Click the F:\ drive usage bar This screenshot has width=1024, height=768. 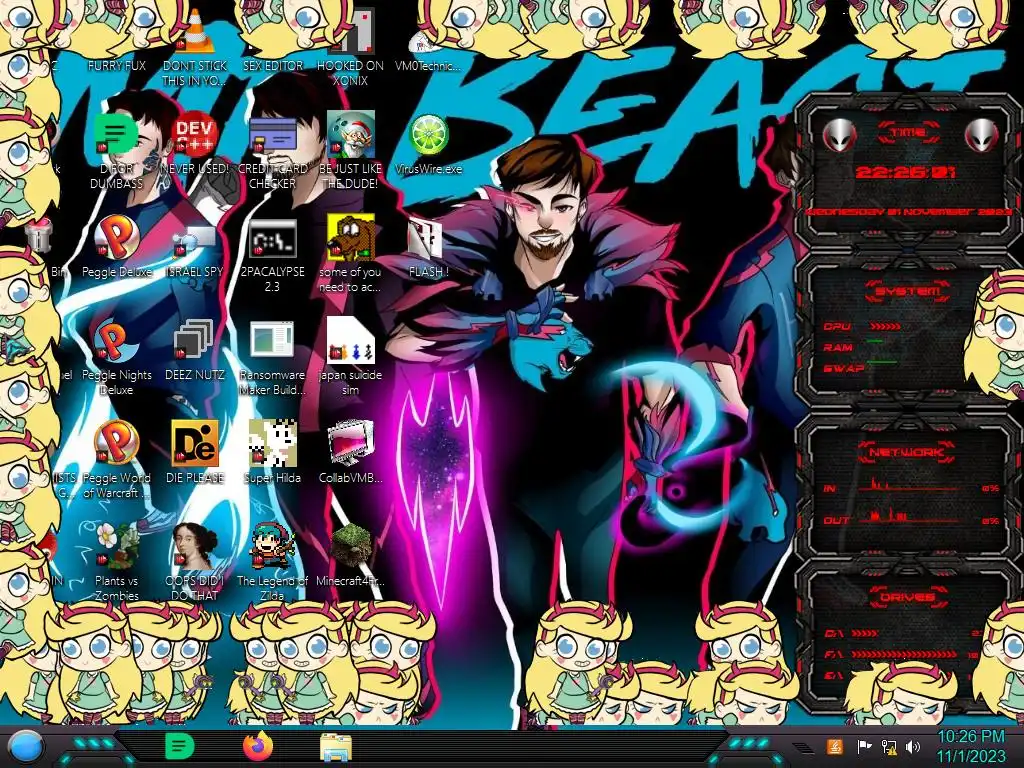click(905, 654)
